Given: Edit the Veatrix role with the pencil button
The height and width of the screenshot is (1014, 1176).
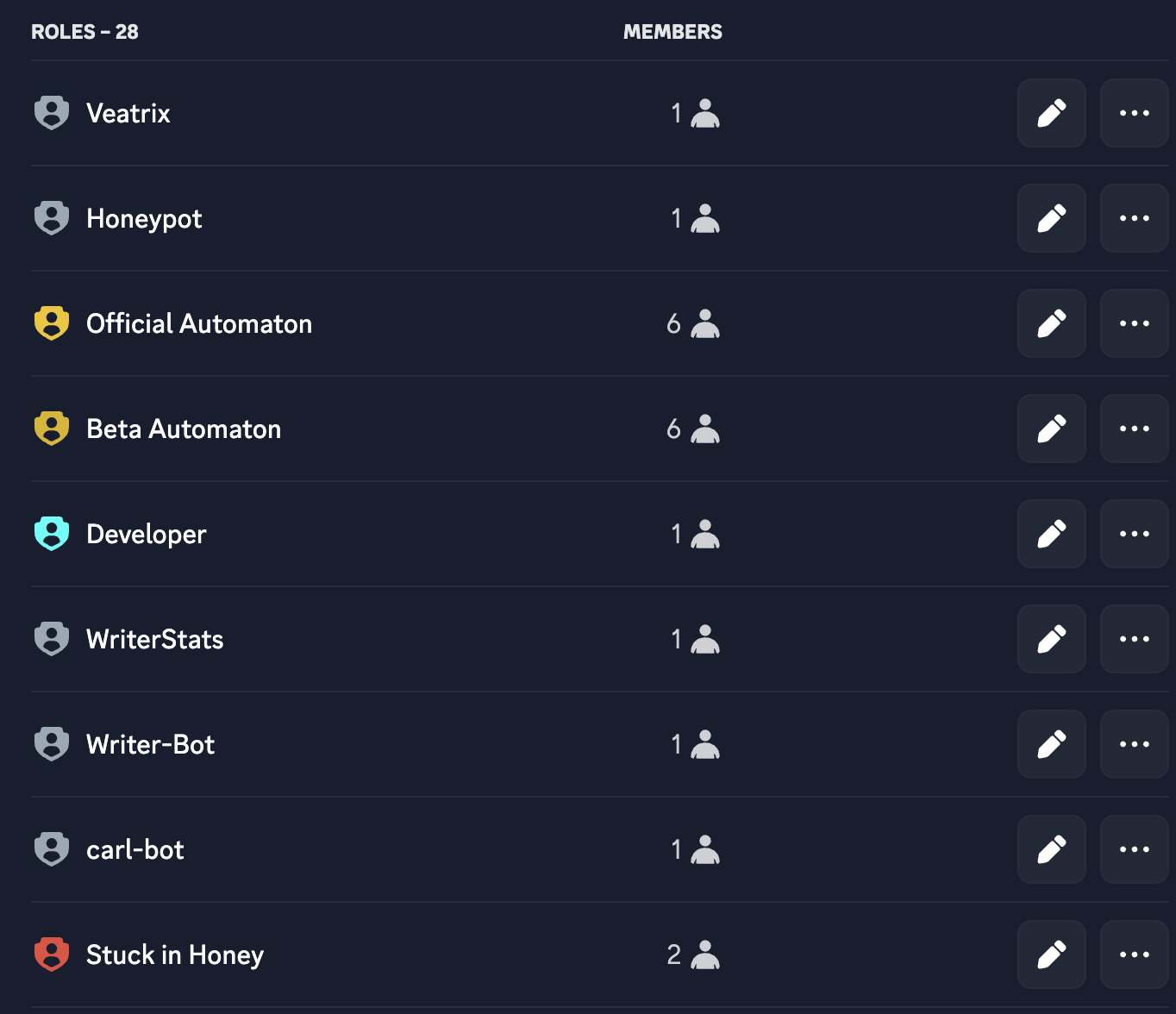Looking at the screenshot, I should pyautogui.click(x=1051, y=113).
